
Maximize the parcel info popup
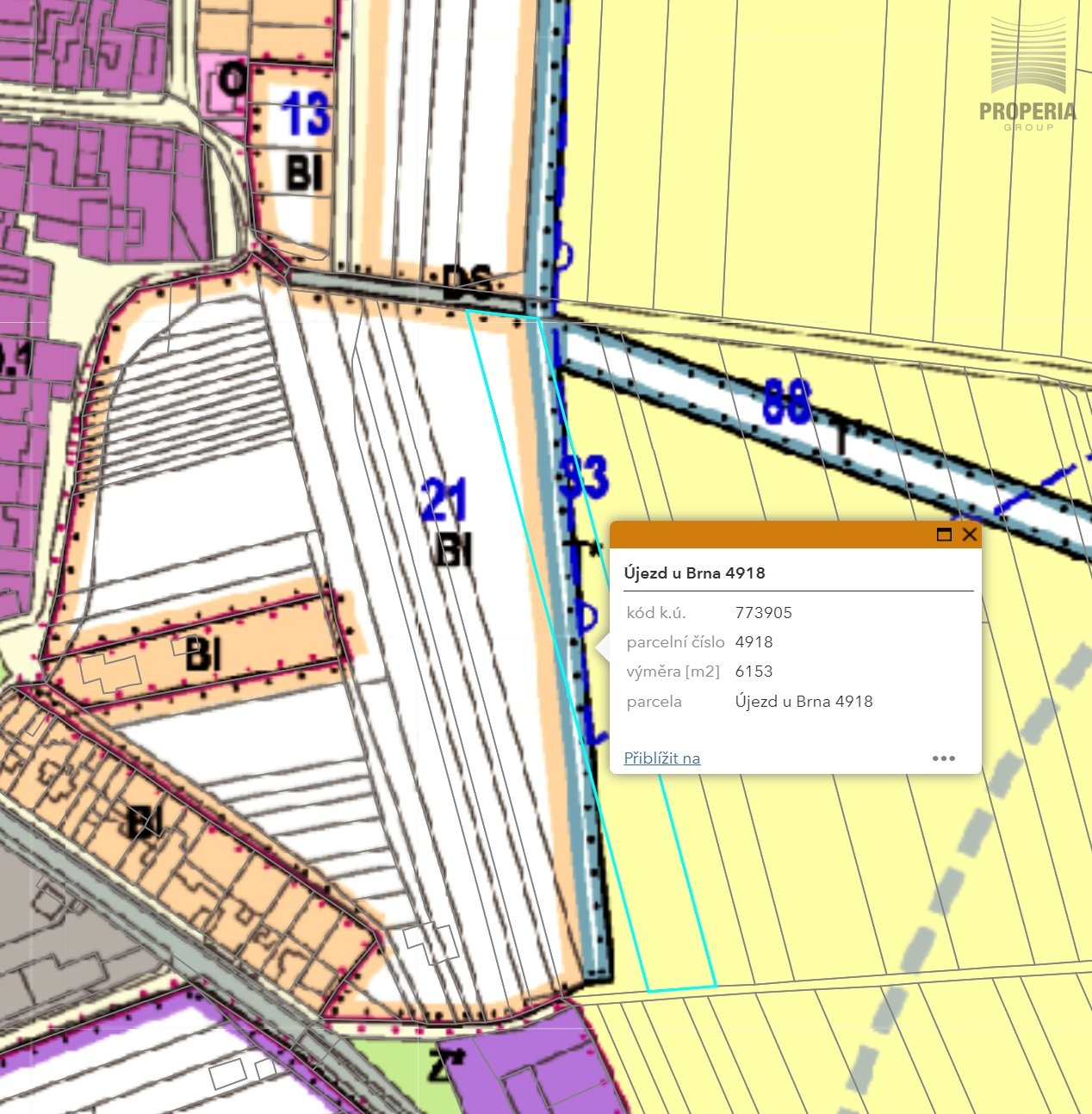click(944, 535)
